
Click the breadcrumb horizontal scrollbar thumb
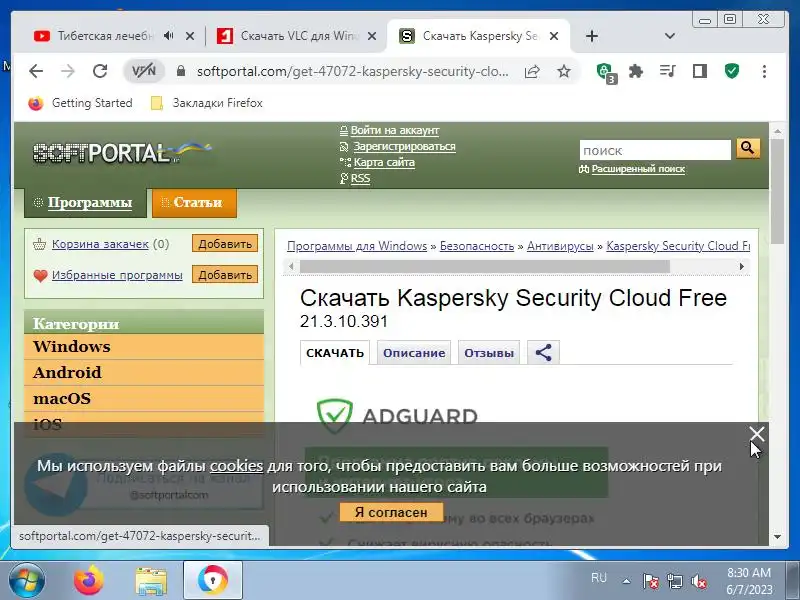tap(485, 266)
